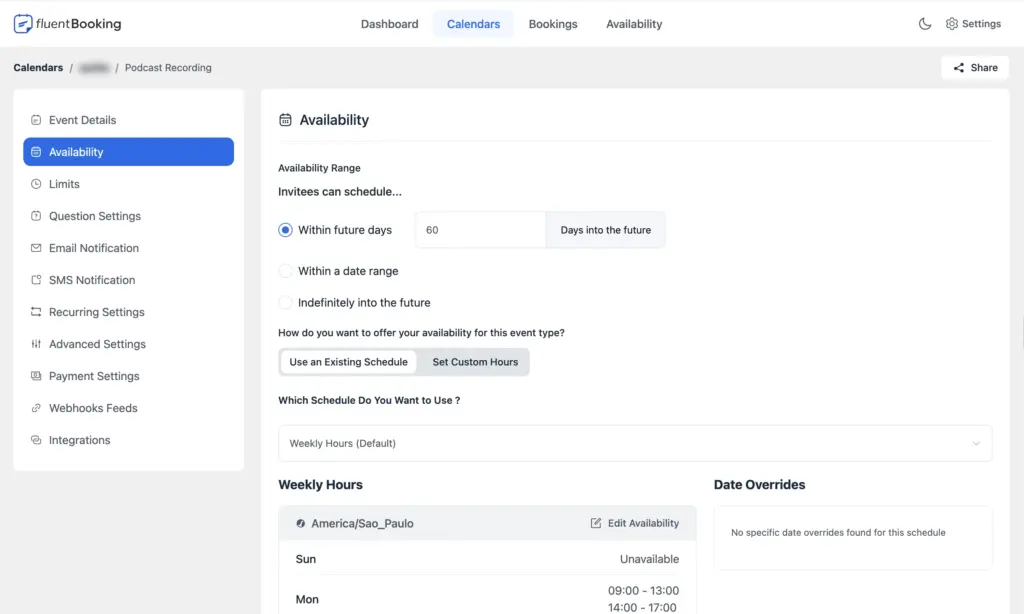This screenshot has height=614, width=1024.
Task: Click America/Sao_Paulo timezone text
Action: point(362,523)
